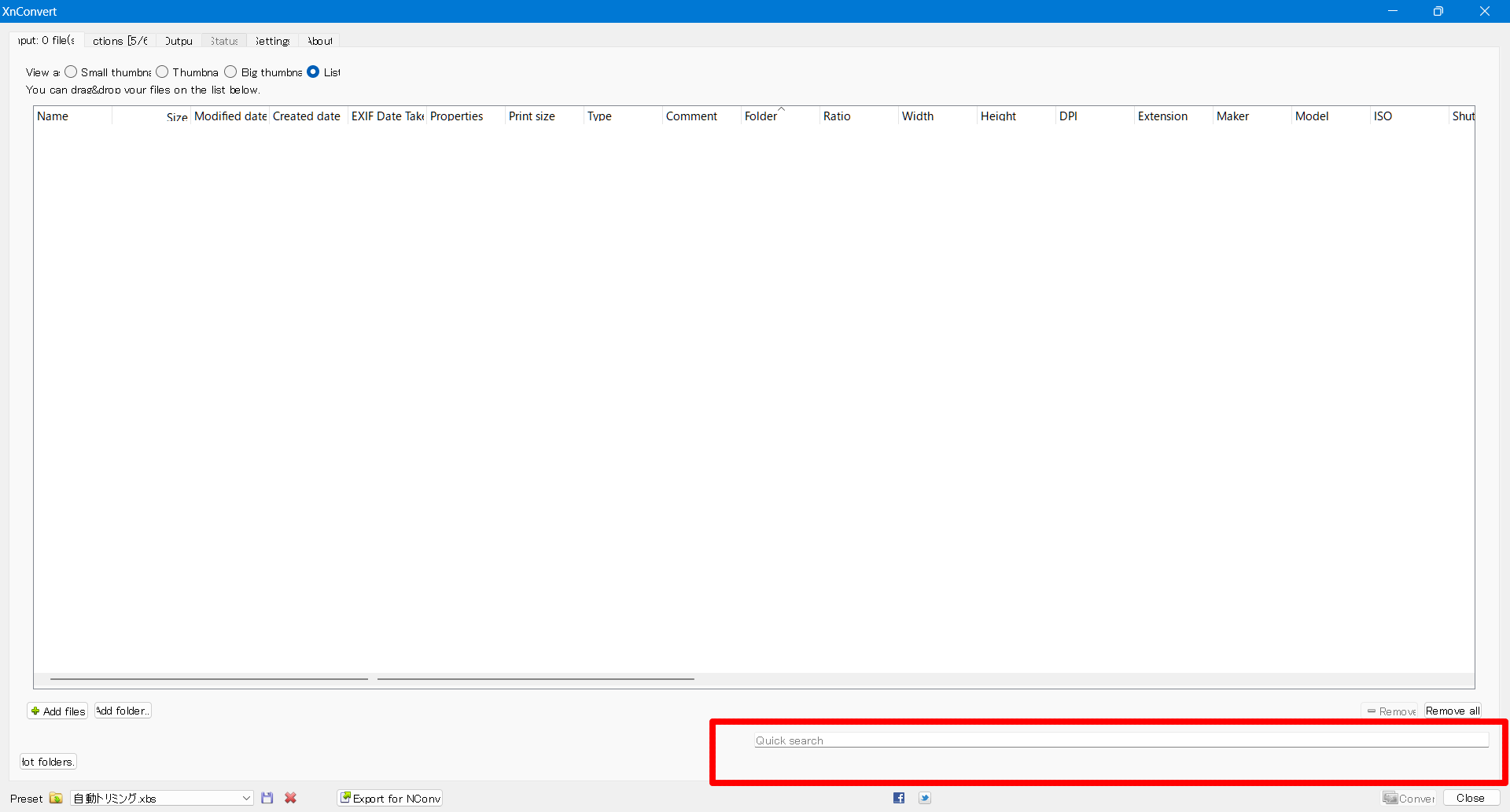Screen dimensions: 1510x812
Task: Sort by the Modified date column header
Action: click(230, 116)
